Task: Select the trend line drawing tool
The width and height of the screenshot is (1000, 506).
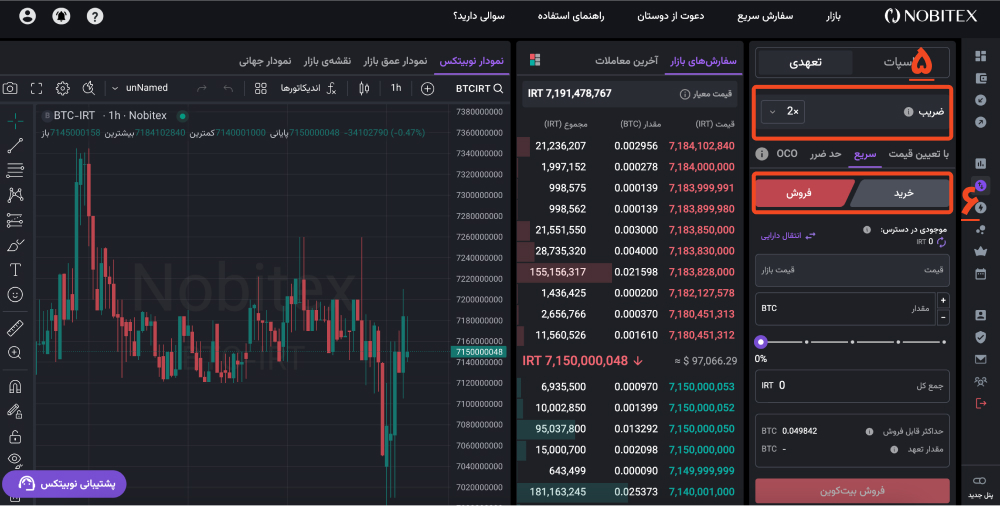Action: pos(15,146)
